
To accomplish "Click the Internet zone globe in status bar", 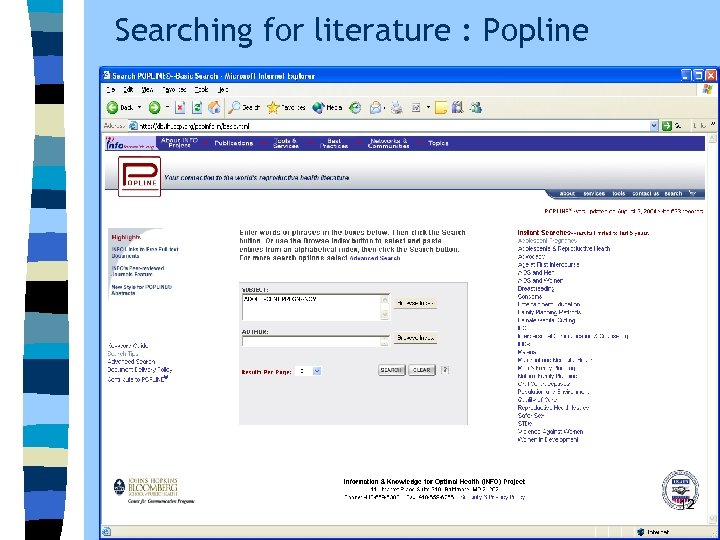I will (641, 532).
